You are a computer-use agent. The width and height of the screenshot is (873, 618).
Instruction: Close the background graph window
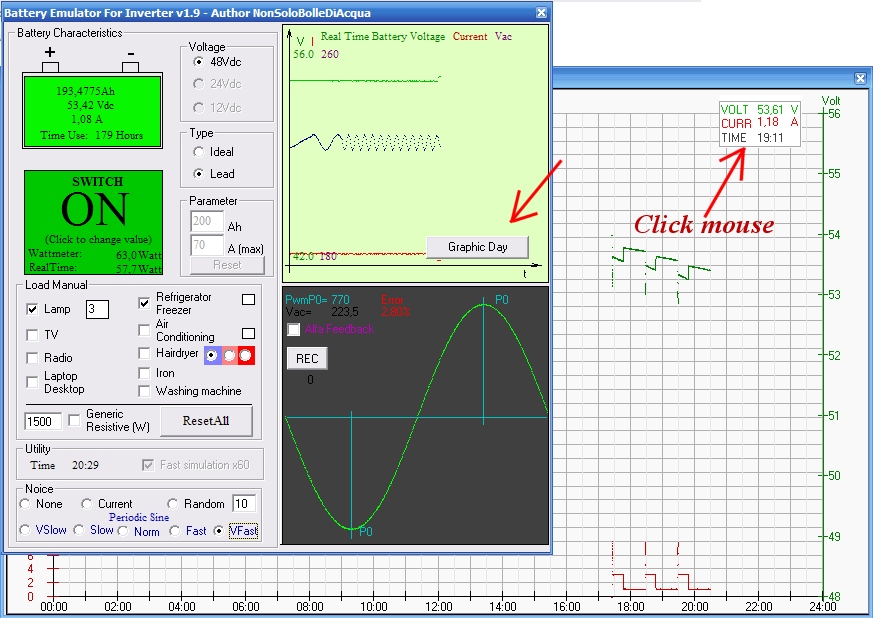859,78
